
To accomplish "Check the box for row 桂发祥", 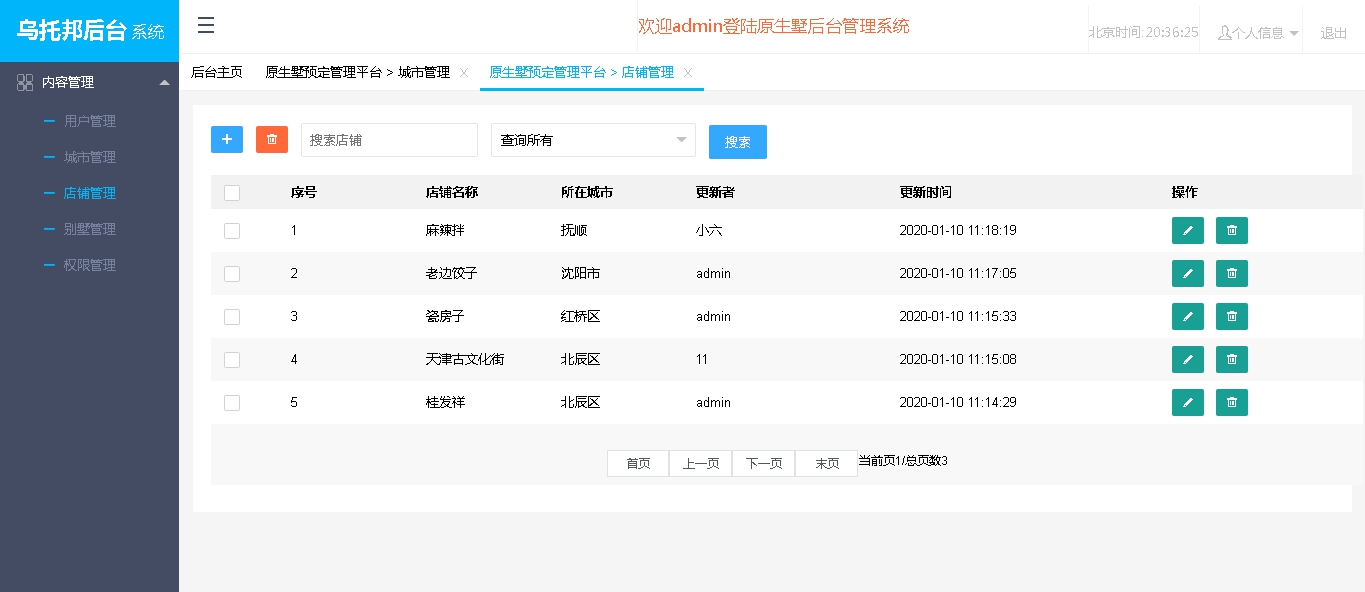I will click(232, 403).
